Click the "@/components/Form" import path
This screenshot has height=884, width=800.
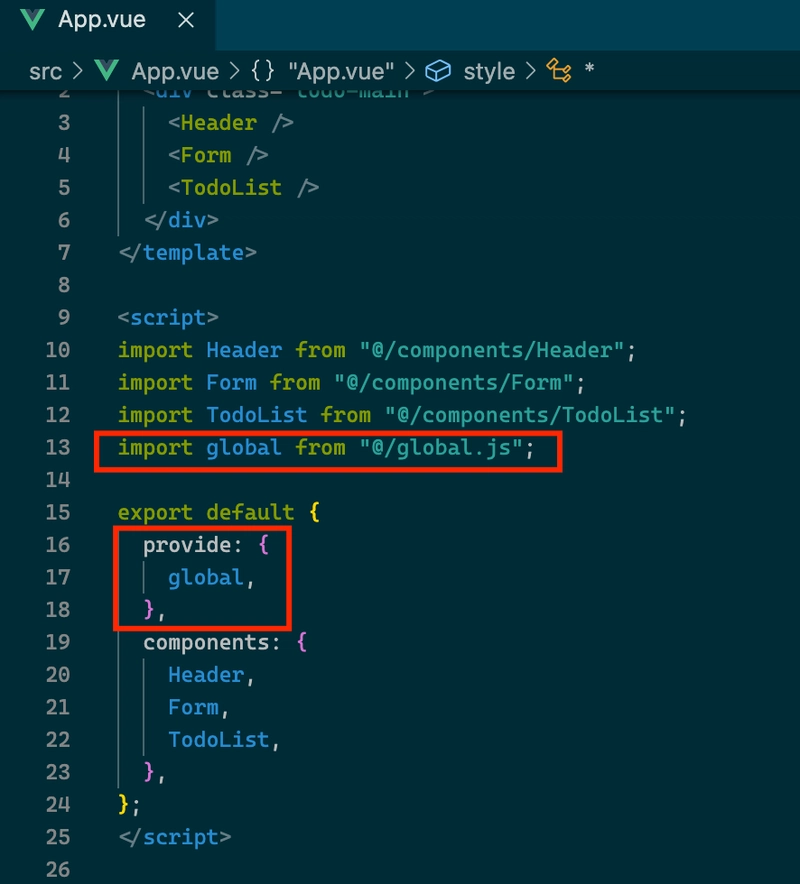pos(454,383)
